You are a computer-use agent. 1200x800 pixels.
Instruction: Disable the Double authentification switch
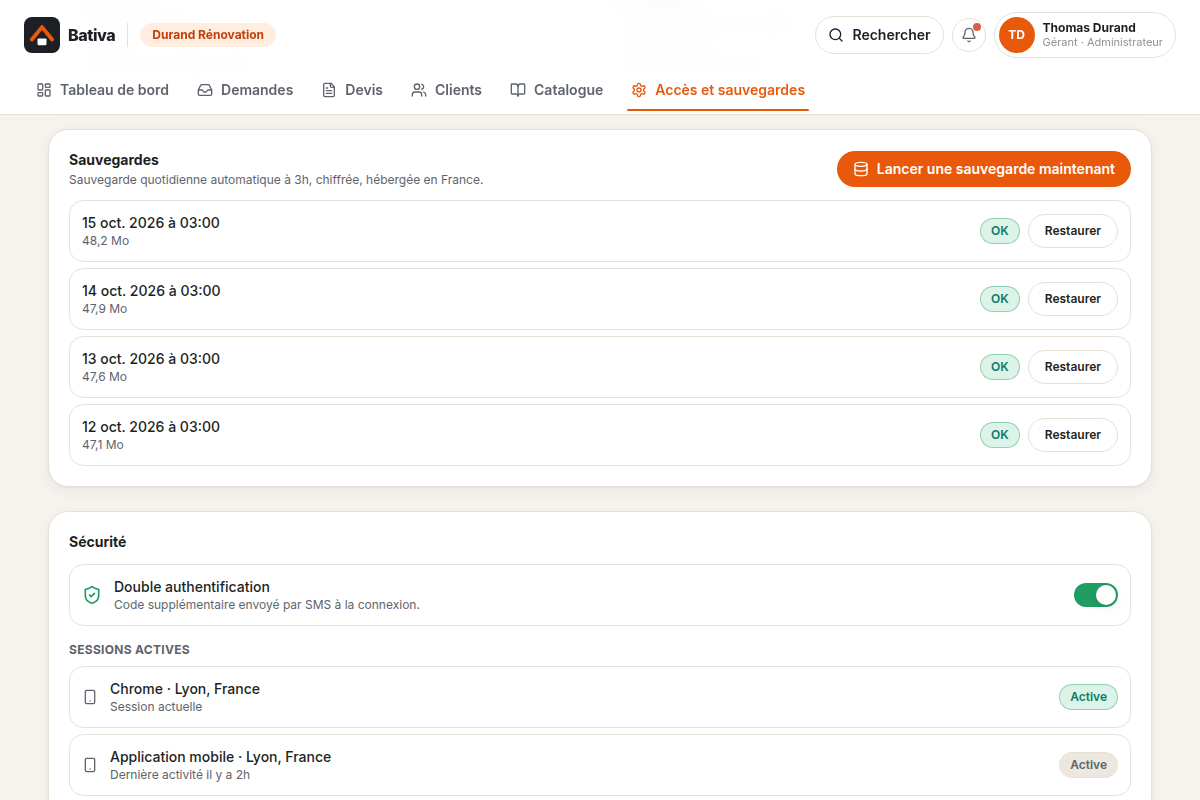(x=1096, y=595)
